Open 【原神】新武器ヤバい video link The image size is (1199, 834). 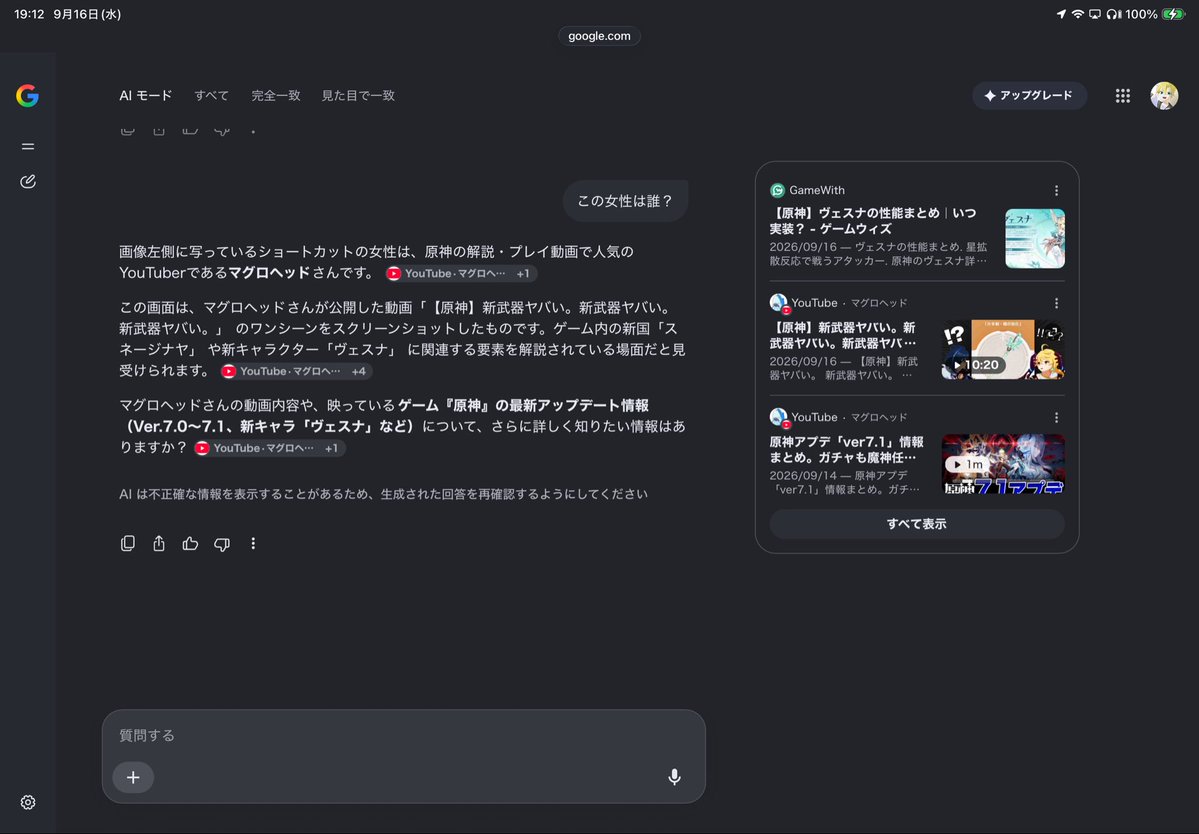point(843,335)
